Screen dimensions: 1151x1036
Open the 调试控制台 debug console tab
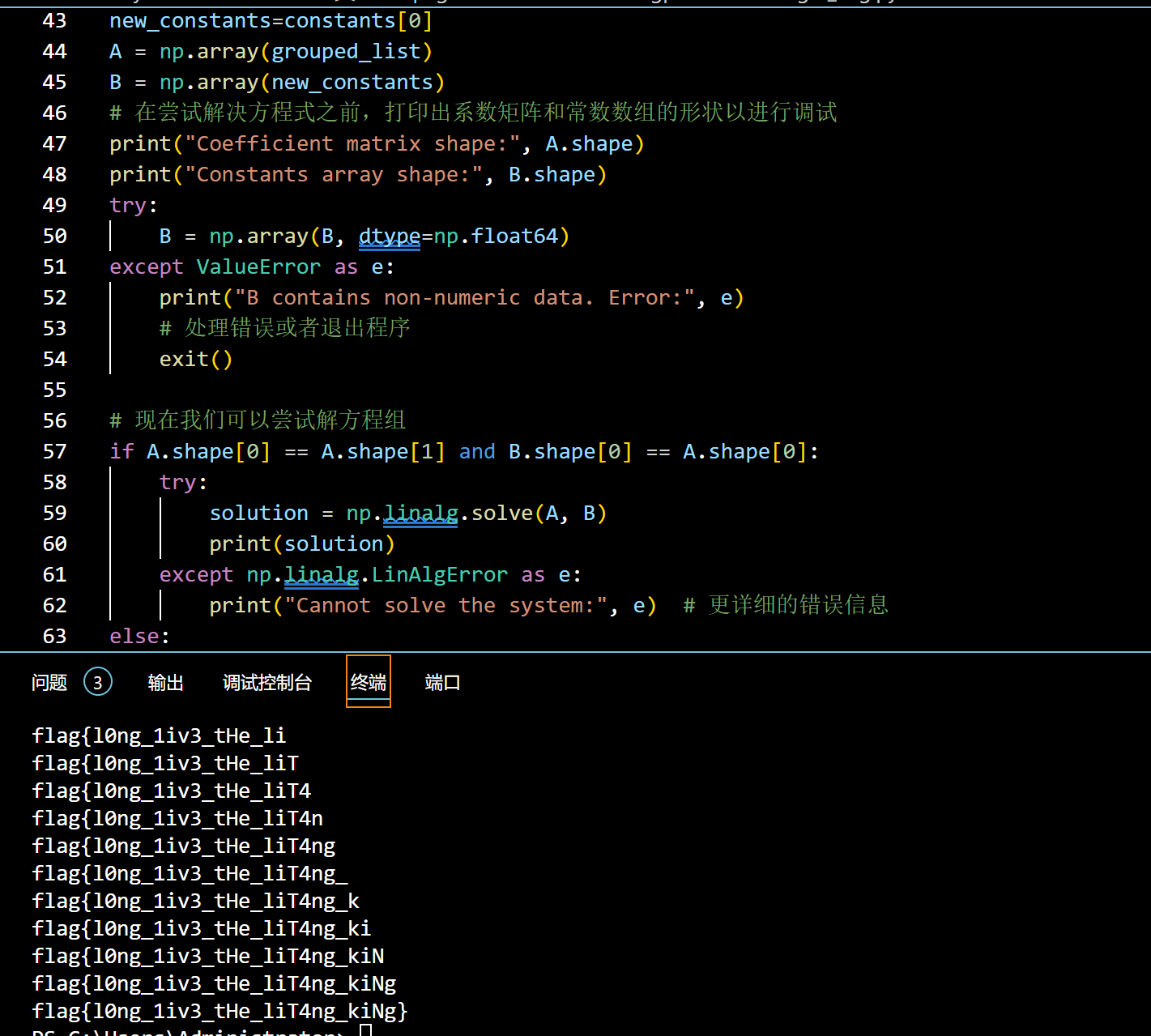click(267, 682)
